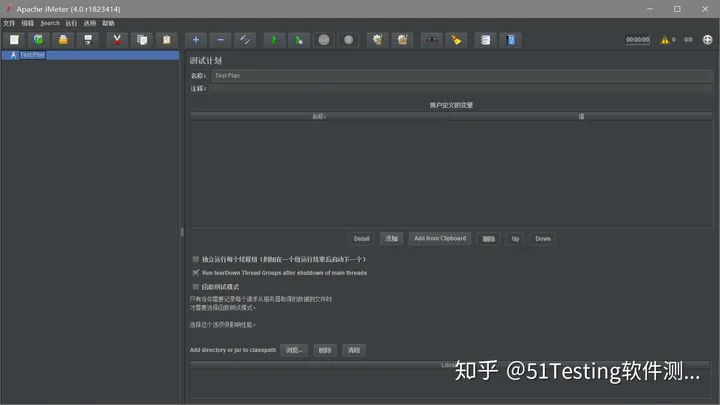The width and height of the screenshot is (720, 405).
Task: Open Search using the binoculars icon
Action: tap(432, 40)
